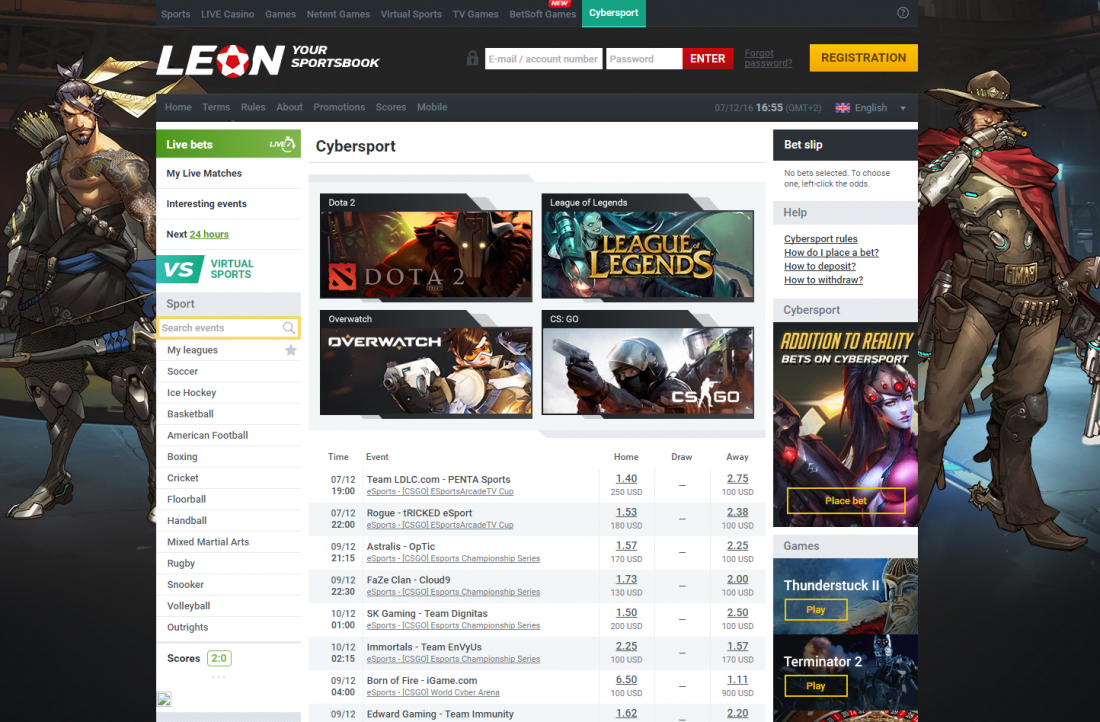Open the TV Games tab
The width and height of the screenshot is (1100, 722).
pos(476,14)
